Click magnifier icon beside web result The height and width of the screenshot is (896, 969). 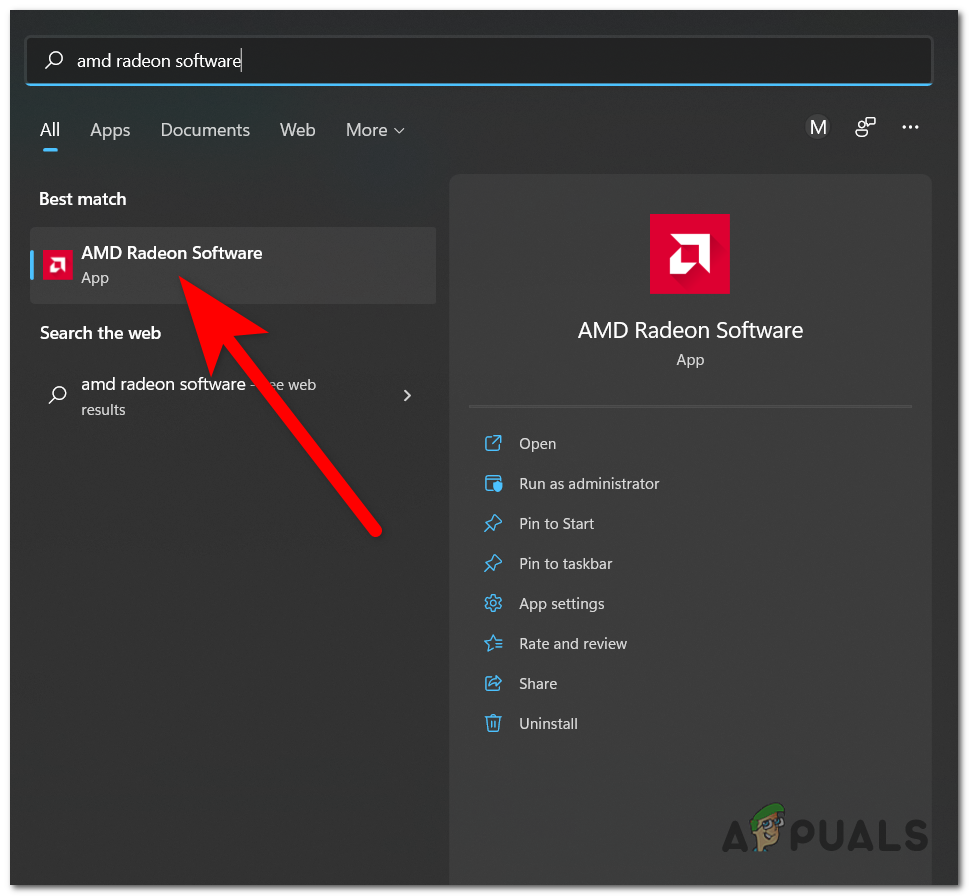[x=57, y=395]
